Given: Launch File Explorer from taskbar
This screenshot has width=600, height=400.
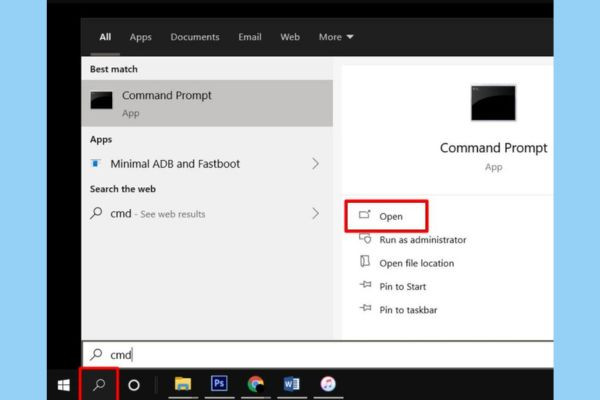Looking at the screenshot, I should point(183,384).
